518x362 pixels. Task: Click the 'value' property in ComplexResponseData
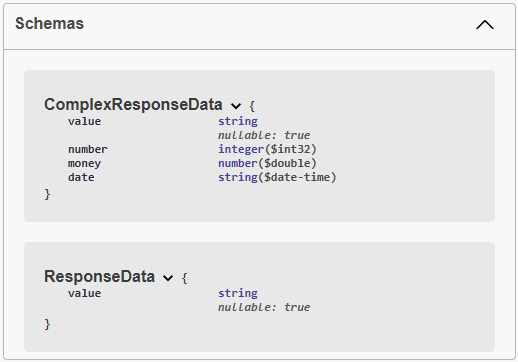(x=84, y=121)
